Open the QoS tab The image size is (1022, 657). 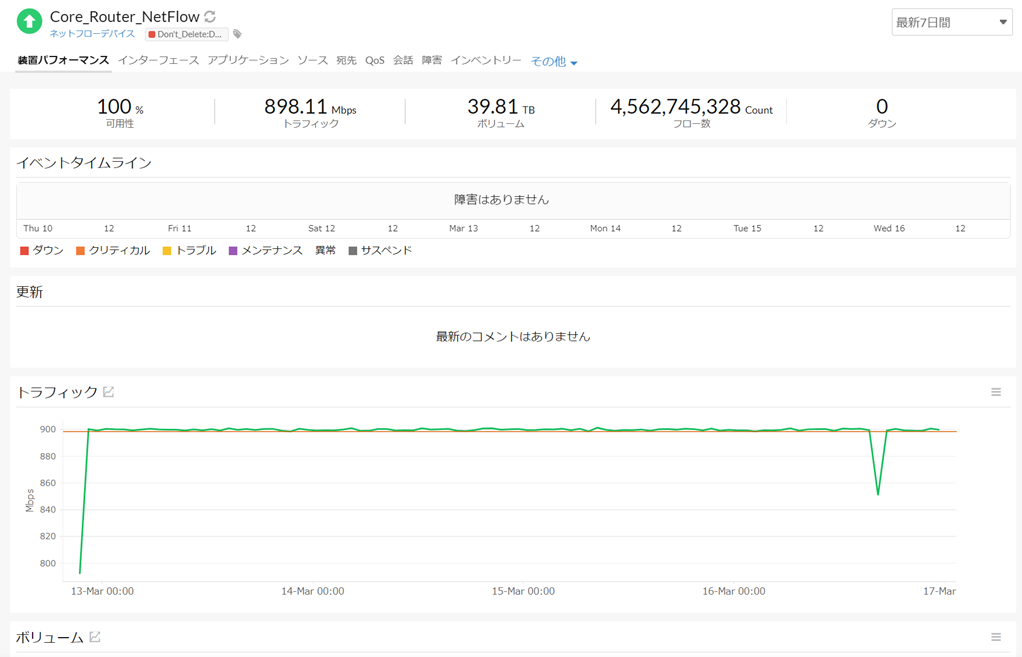coord(374,61)
